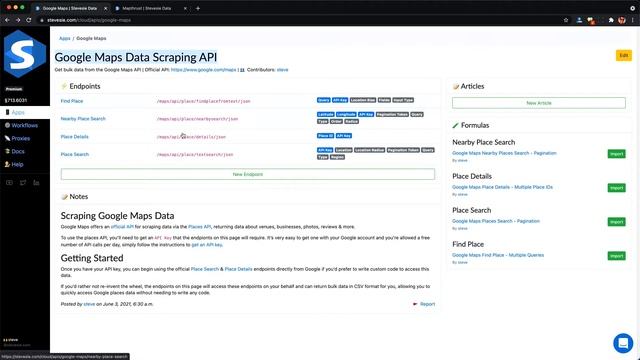Image resolution: width=640 pixels, height=360 pixels.
Task: Click the yellow Edit button
Action: 624,56
